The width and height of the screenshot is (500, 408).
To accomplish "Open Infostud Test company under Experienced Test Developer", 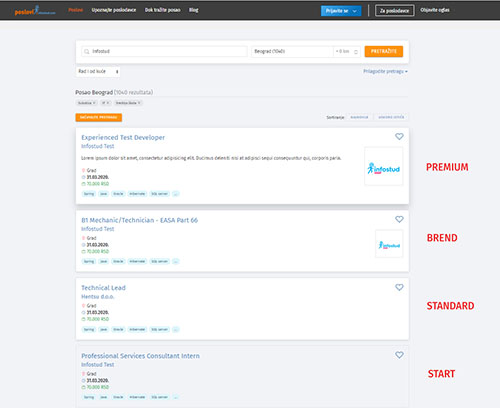I will pyautogui.click(x=98, y=146).
